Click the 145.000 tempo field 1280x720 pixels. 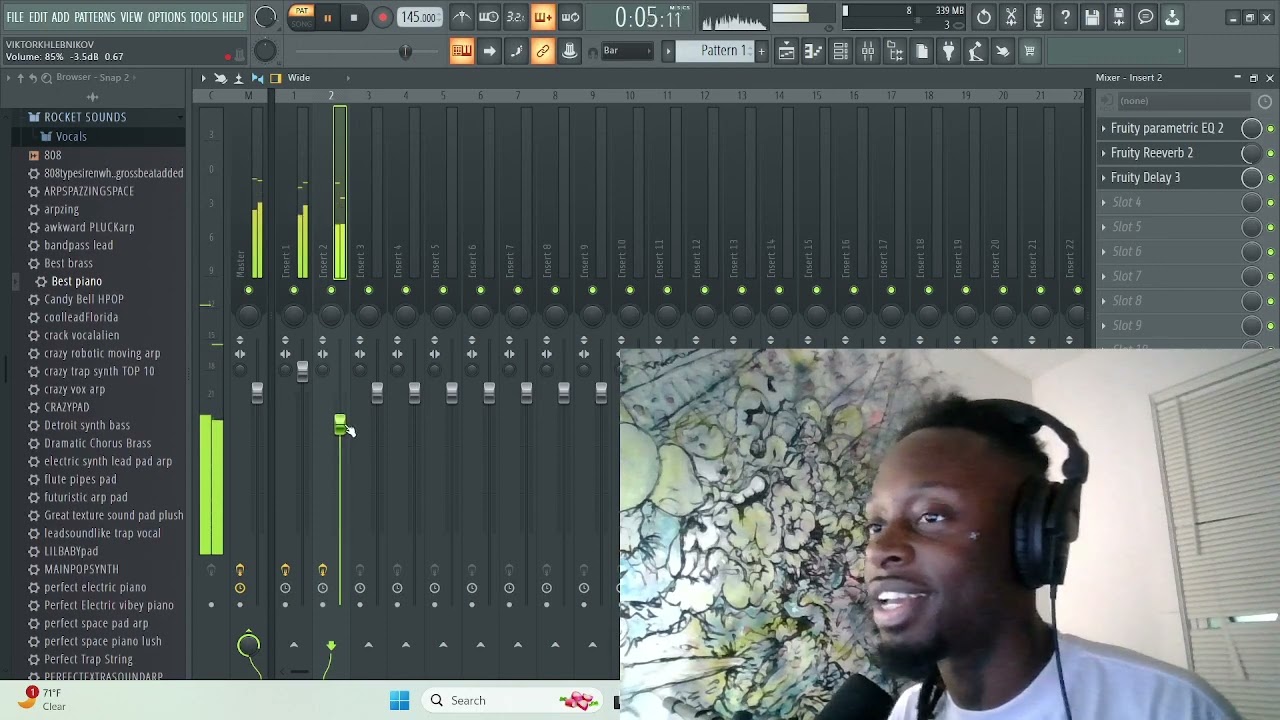[x=419, y=17]
